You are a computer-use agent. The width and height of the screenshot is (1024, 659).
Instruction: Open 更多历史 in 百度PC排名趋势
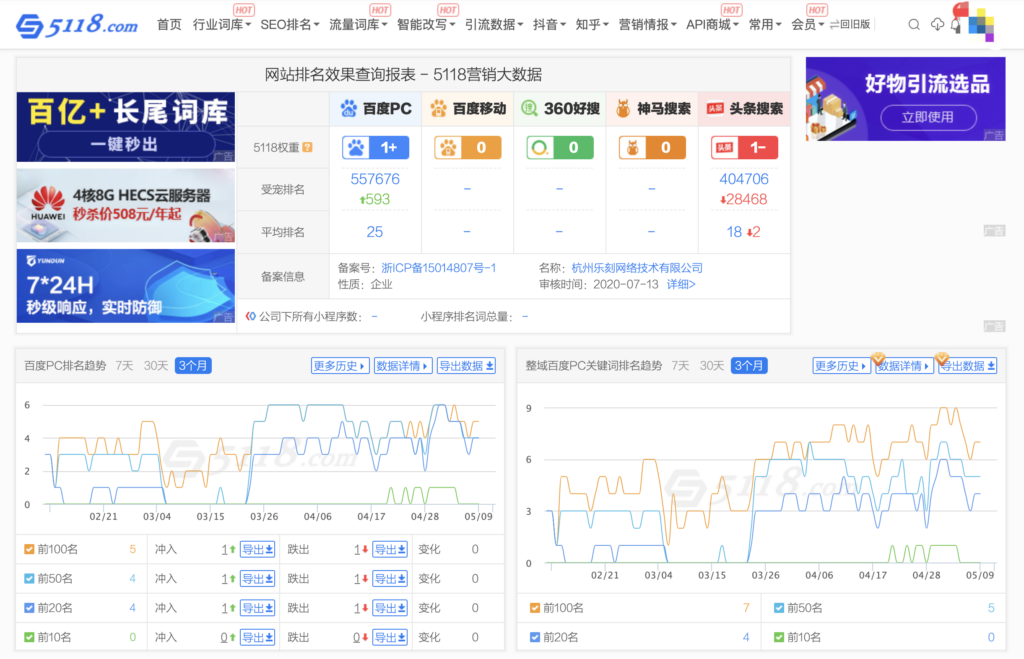tap(340, 366)
